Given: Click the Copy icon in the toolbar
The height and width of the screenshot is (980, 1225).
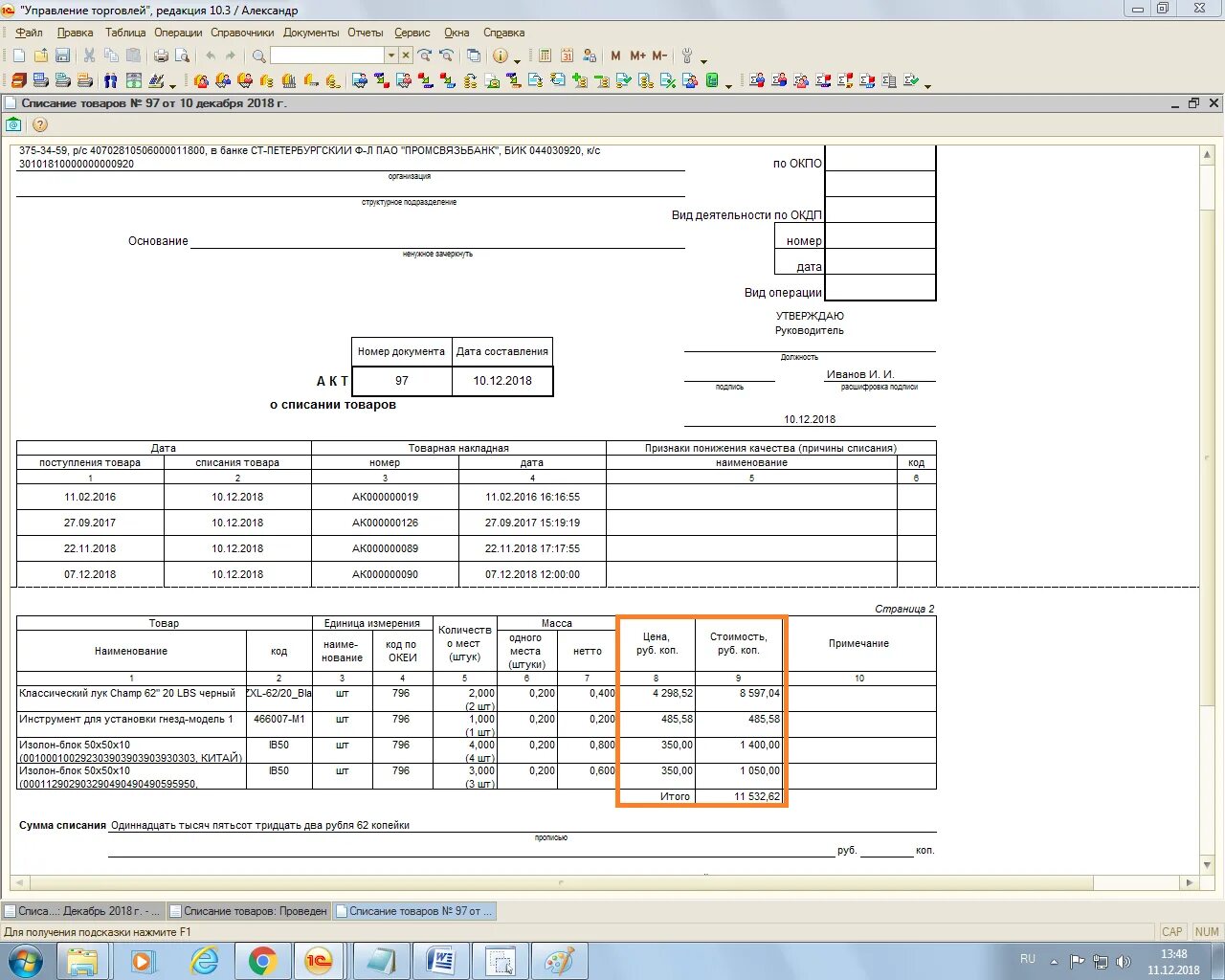Looking at the screenshot, I should pos(111,56).
